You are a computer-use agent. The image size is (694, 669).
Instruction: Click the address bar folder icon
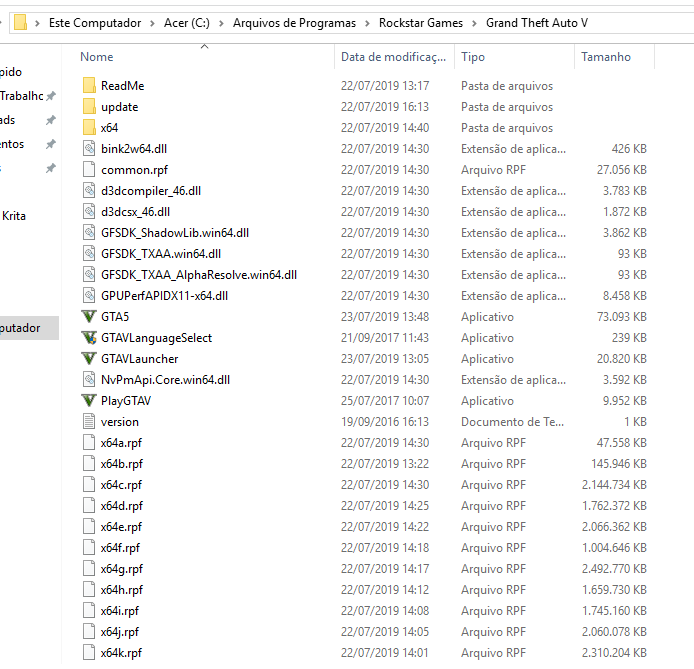pyautogui.click(x=20, y=23)
